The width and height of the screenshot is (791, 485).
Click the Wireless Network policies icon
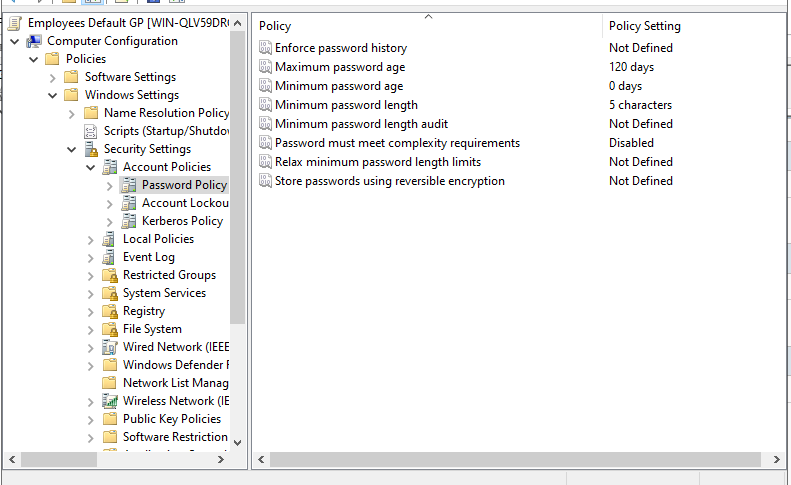(x=110, y=401)
